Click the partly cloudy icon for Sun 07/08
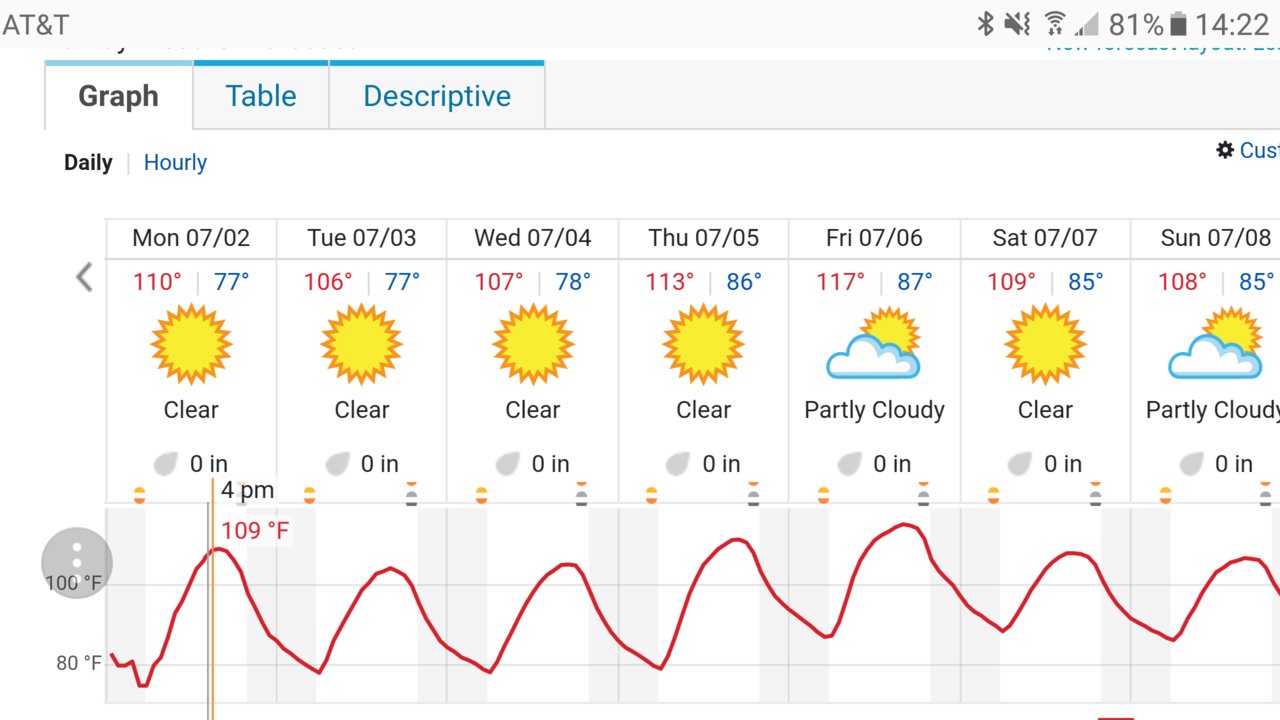 1216,344
